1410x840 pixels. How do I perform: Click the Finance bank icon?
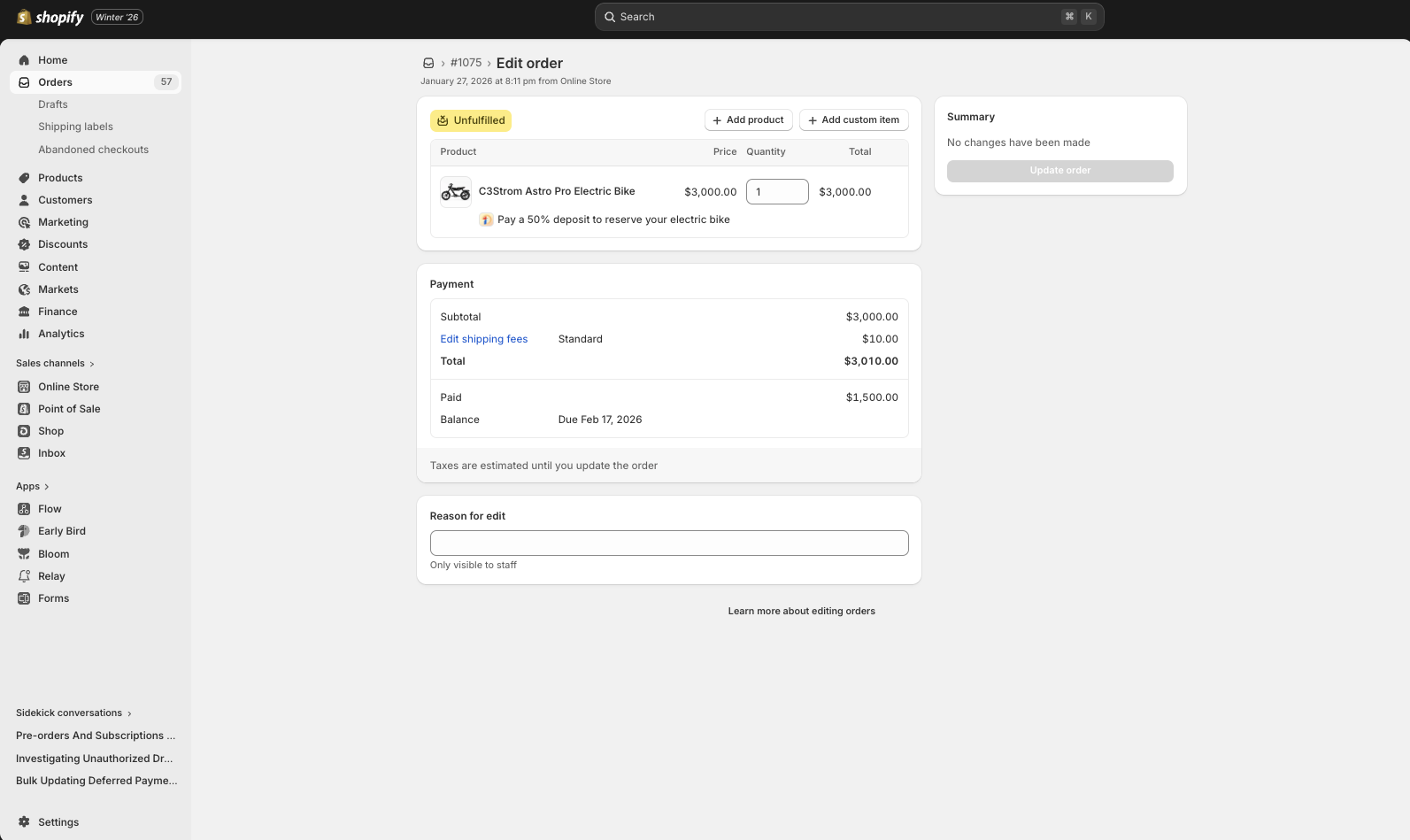click(x=24, y=312)
